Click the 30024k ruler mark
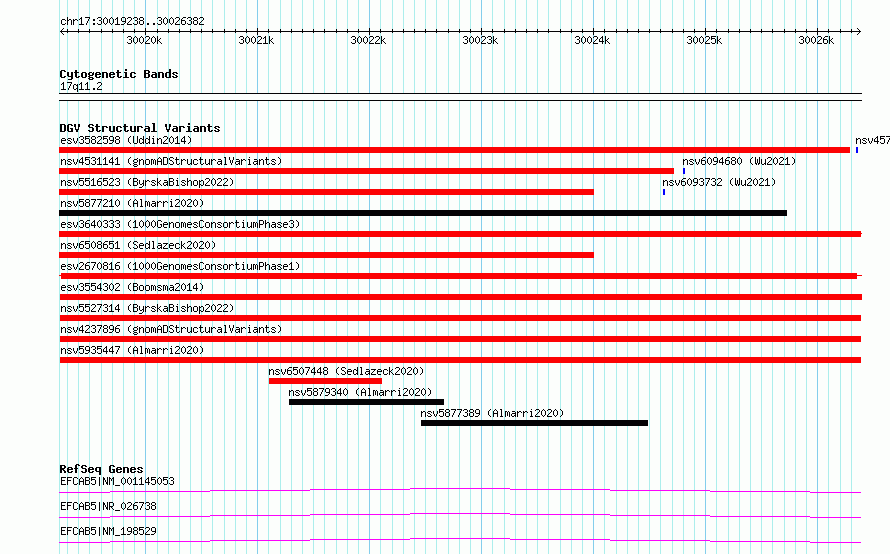 pos(592,40)
